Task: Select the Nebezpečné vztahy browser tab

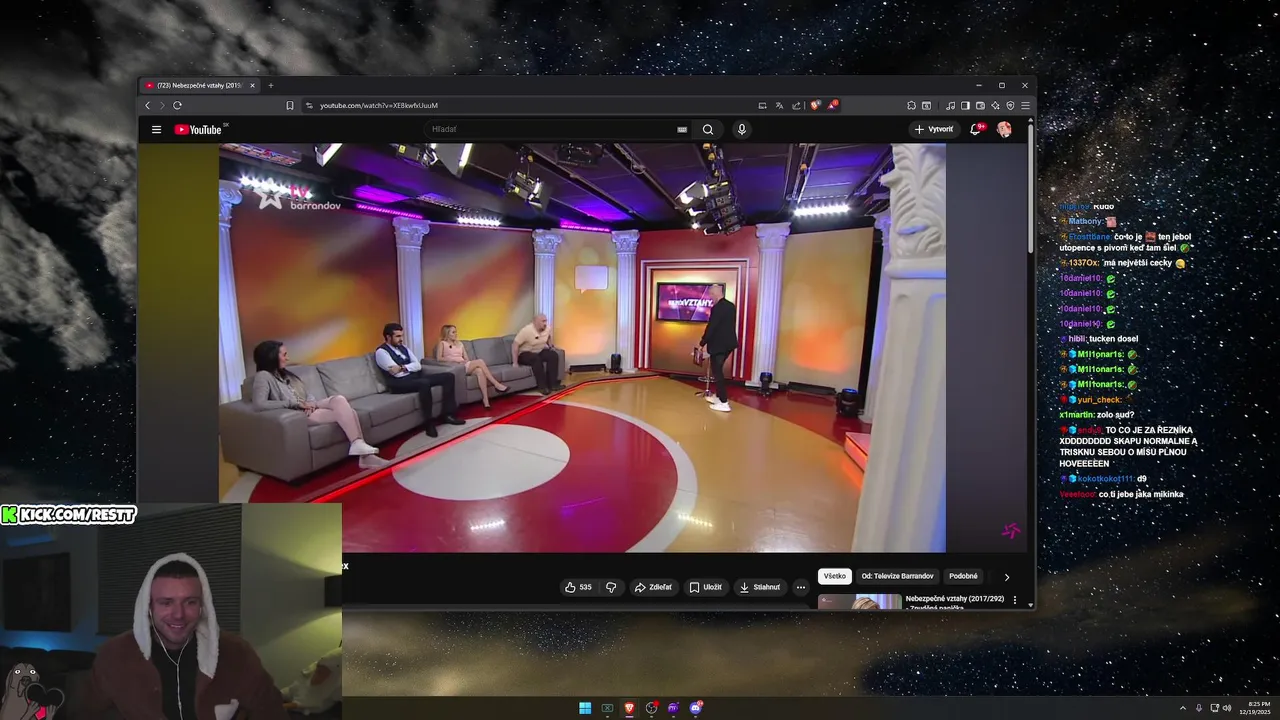Action: coord(198,85)
